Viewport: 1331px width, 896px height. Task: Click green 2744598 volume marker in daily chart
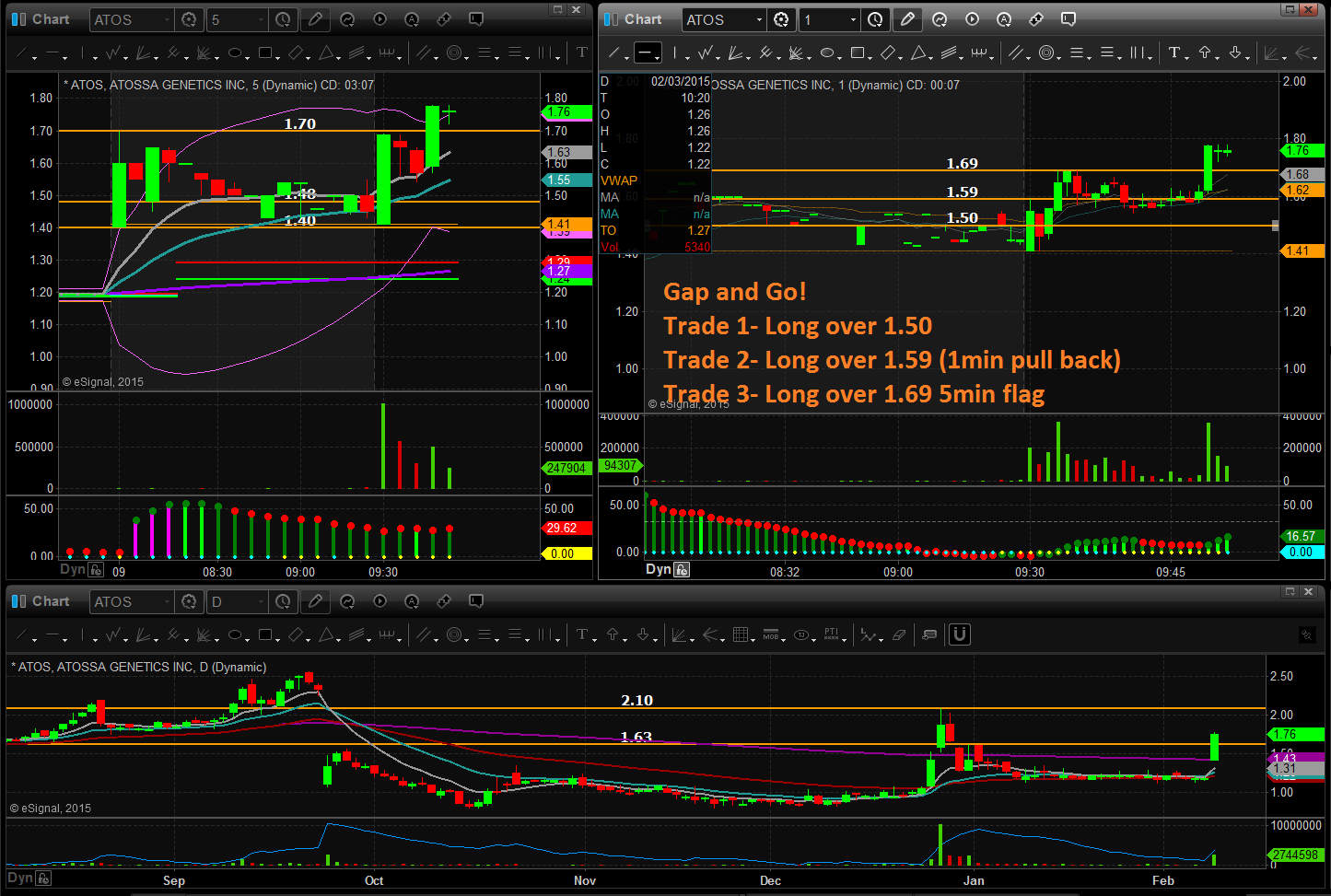click(1296, 855)
